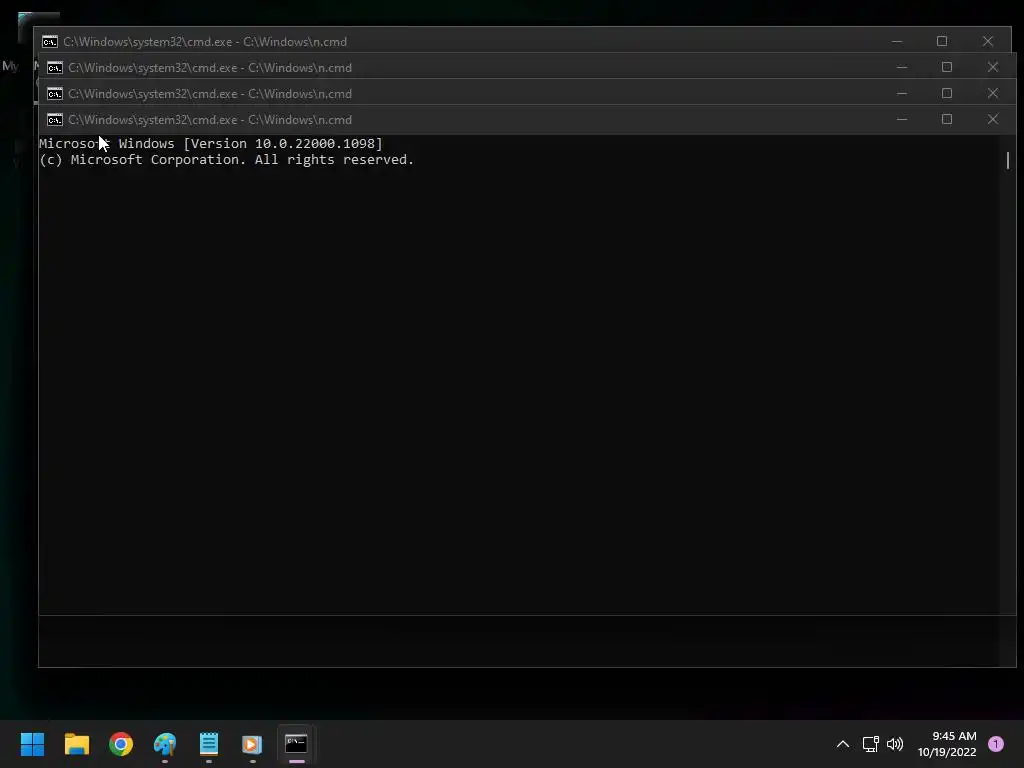Open the notification badge showing 1

coord(996,744)
